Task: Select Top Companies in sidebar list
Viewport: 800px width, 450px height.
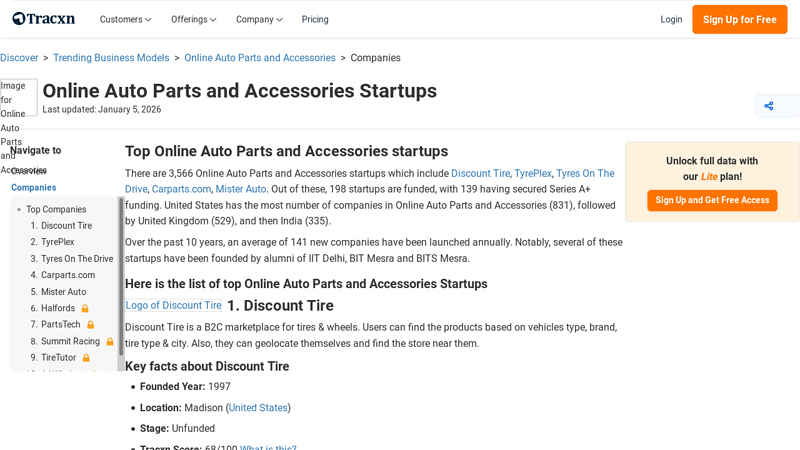Action: pos(56,209)
